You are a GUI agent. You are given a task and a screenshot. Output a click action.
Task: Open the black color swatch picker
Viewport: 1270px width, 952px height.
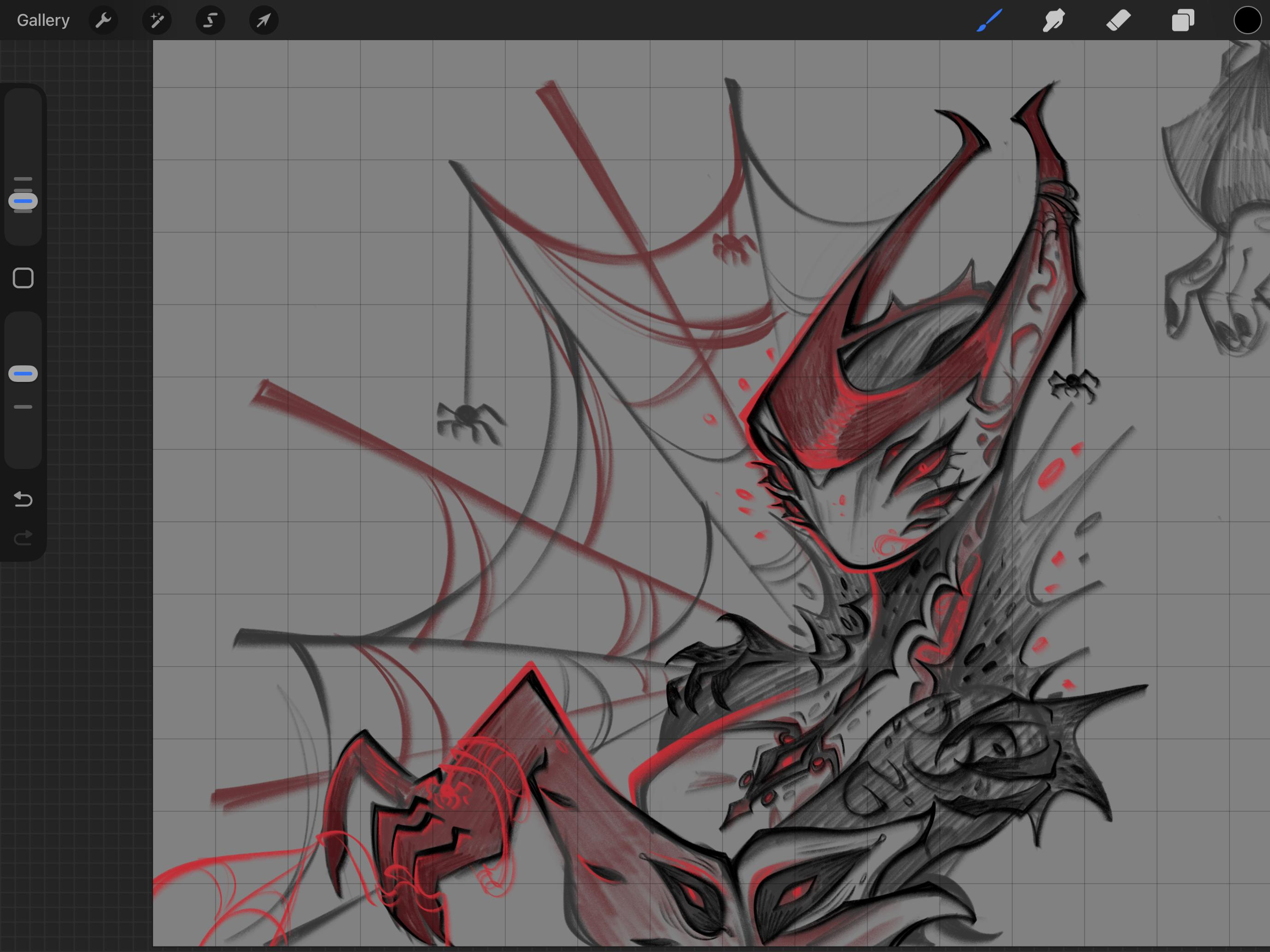pos(1247,21)
